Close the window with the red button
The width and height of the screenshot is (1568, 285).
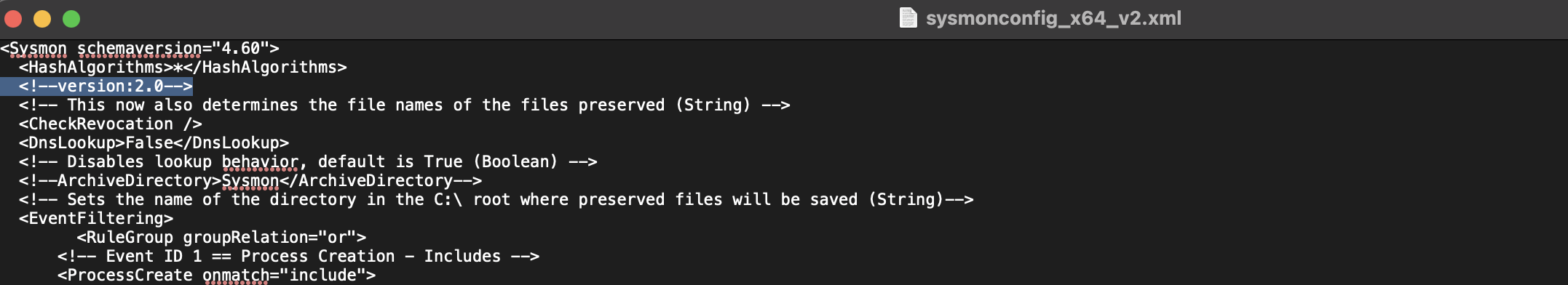pyautogui.click(x=13, y=19)
